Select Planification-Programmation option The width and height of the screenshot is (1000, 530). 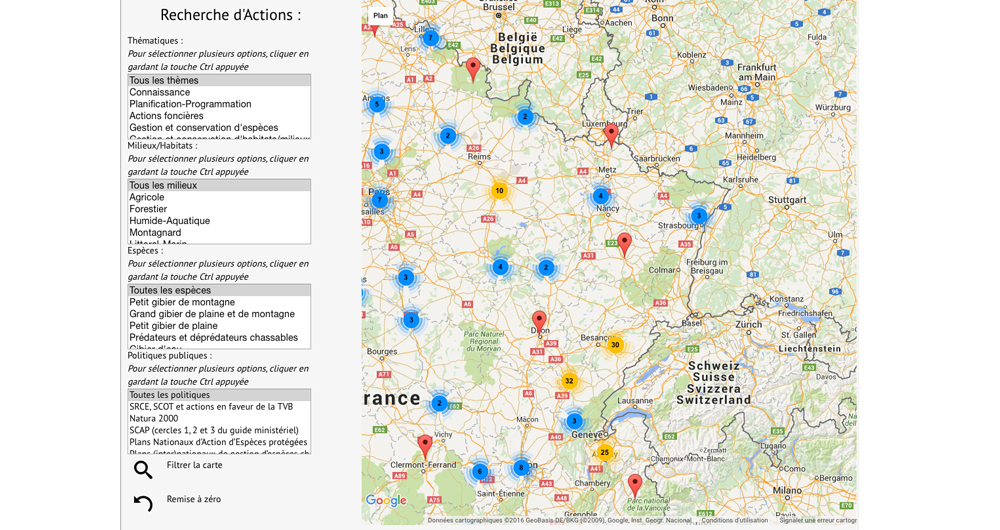[x=219, y=104]
